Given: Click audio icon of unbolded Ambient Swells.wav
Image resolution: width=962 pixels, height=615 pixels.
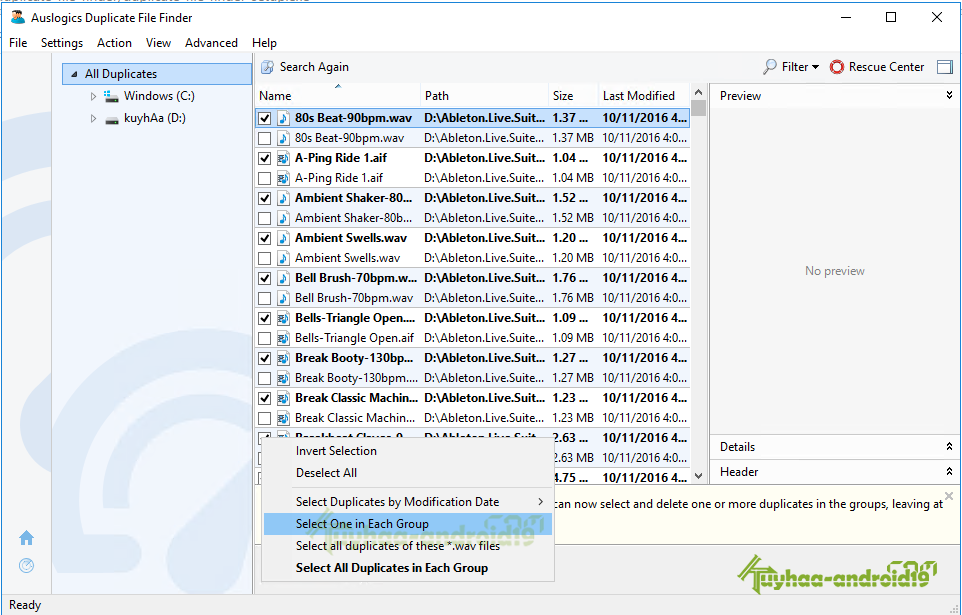Looking at the screenshot, I should [283, 258].
